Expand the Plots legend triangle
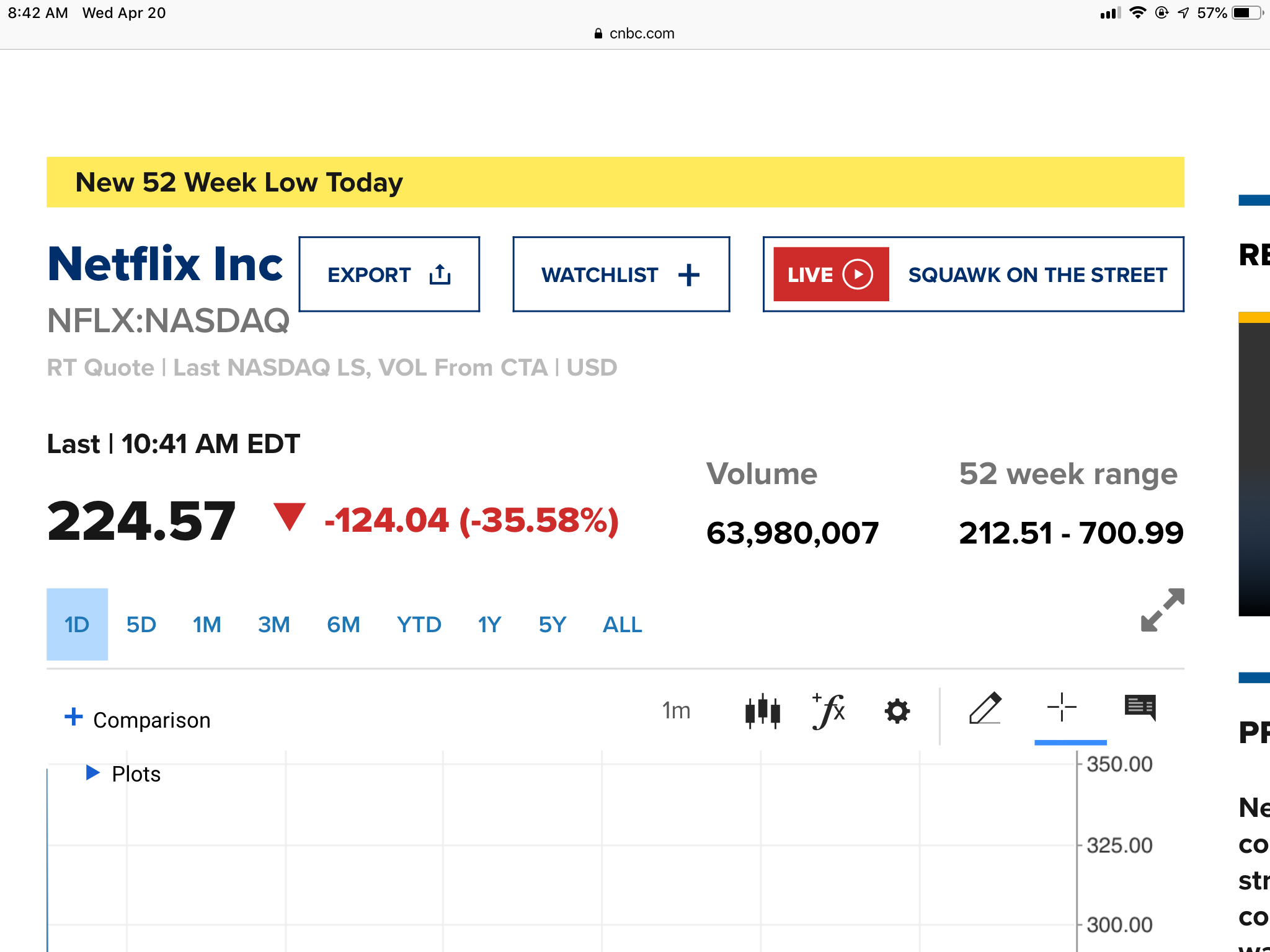This screenshot has width=1270, height=952. click(92, 772)
